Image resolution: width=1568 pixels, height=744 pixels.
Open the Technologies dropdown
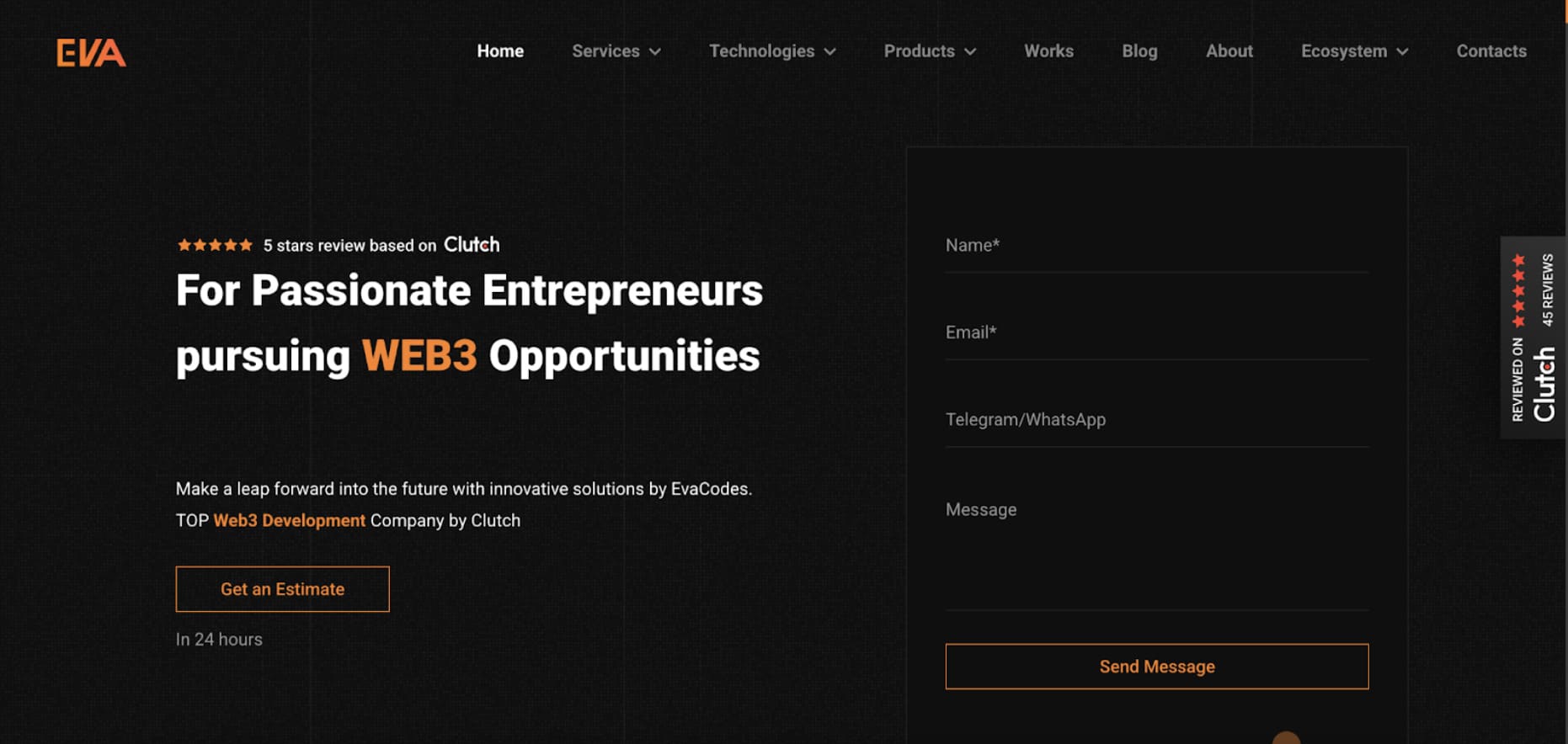click(x=771, y=51)
